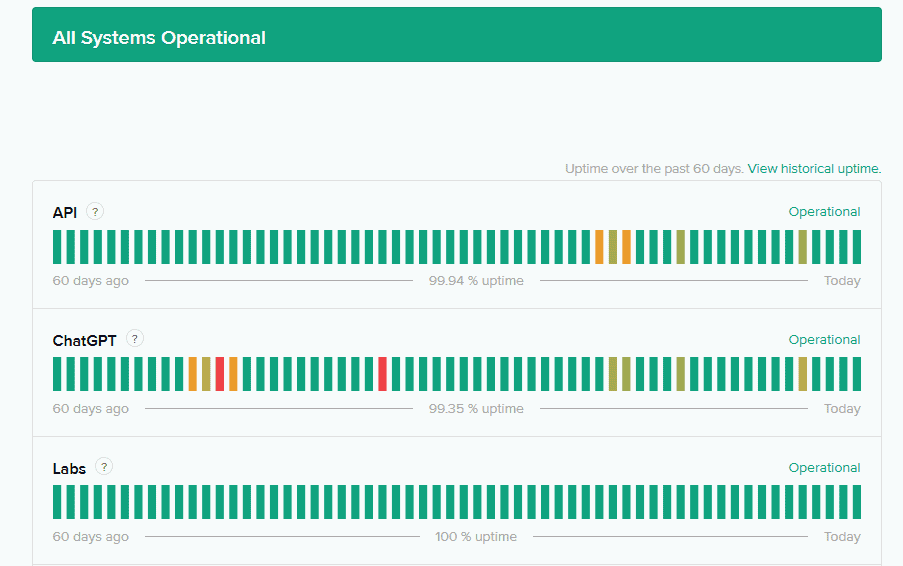Select 'Today' label under API bars

[842, 281]
